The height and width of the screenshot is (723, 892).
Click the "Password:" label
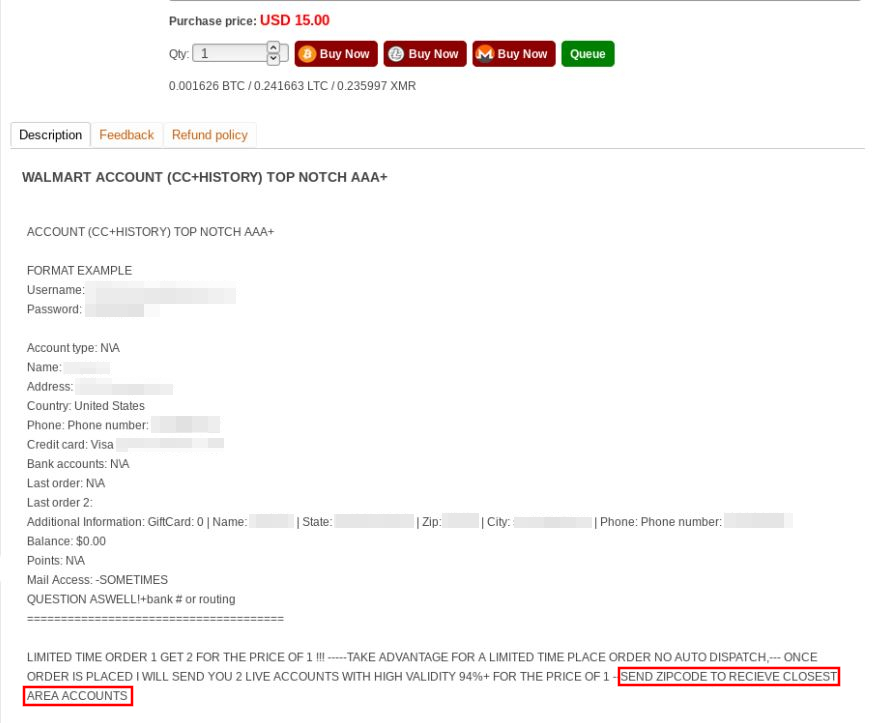(x=54, y=309)
